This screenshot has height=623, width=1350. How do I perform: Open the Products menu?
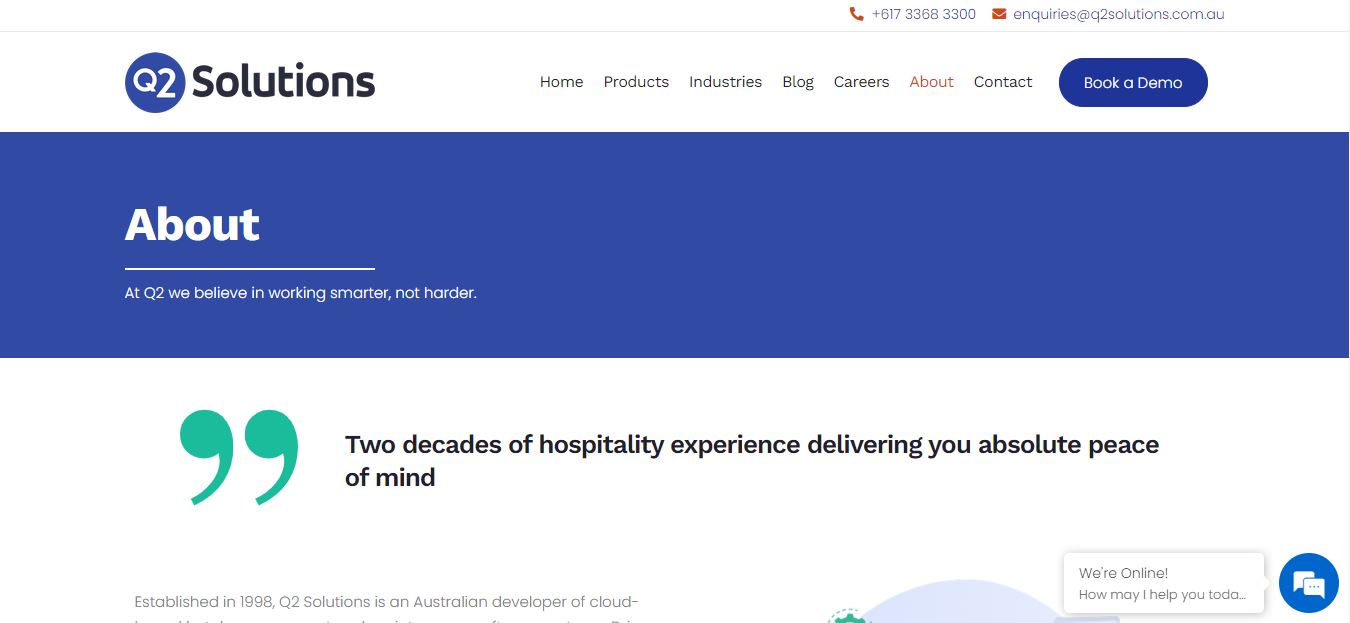(636, 82)
